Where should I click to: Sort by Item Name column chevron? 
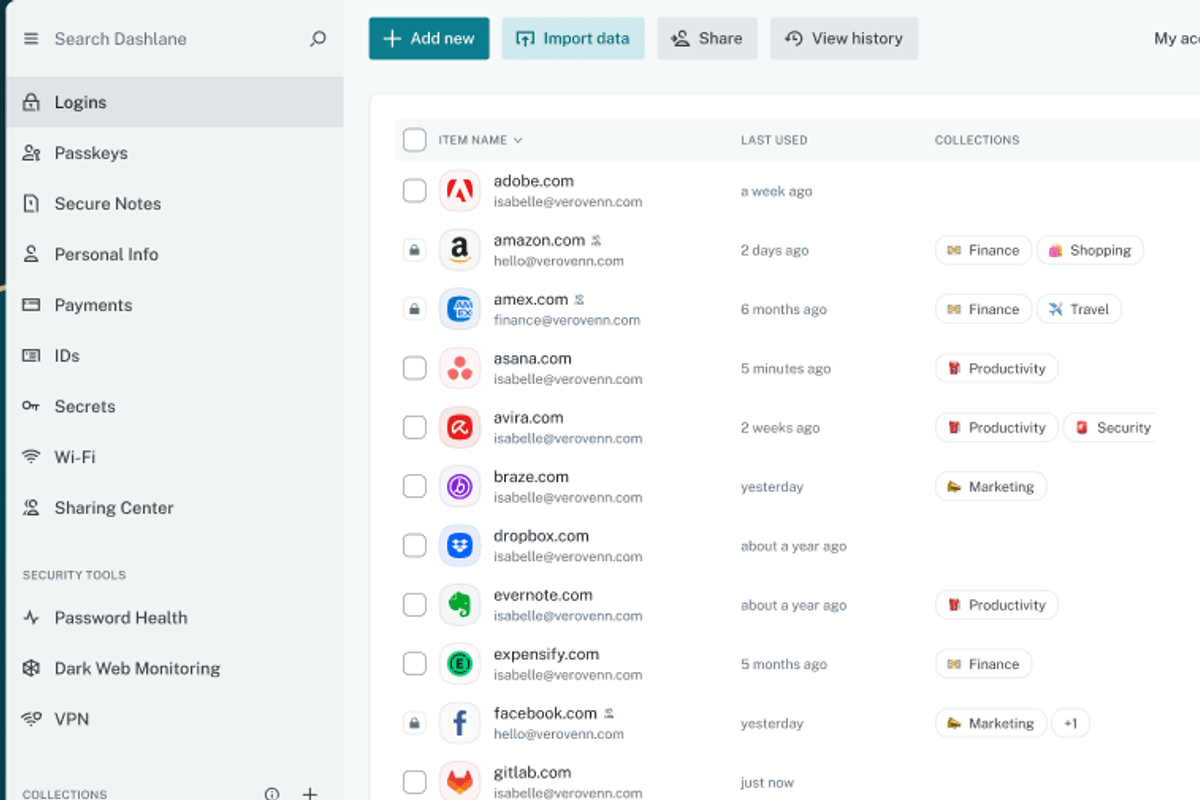[518, 140]
